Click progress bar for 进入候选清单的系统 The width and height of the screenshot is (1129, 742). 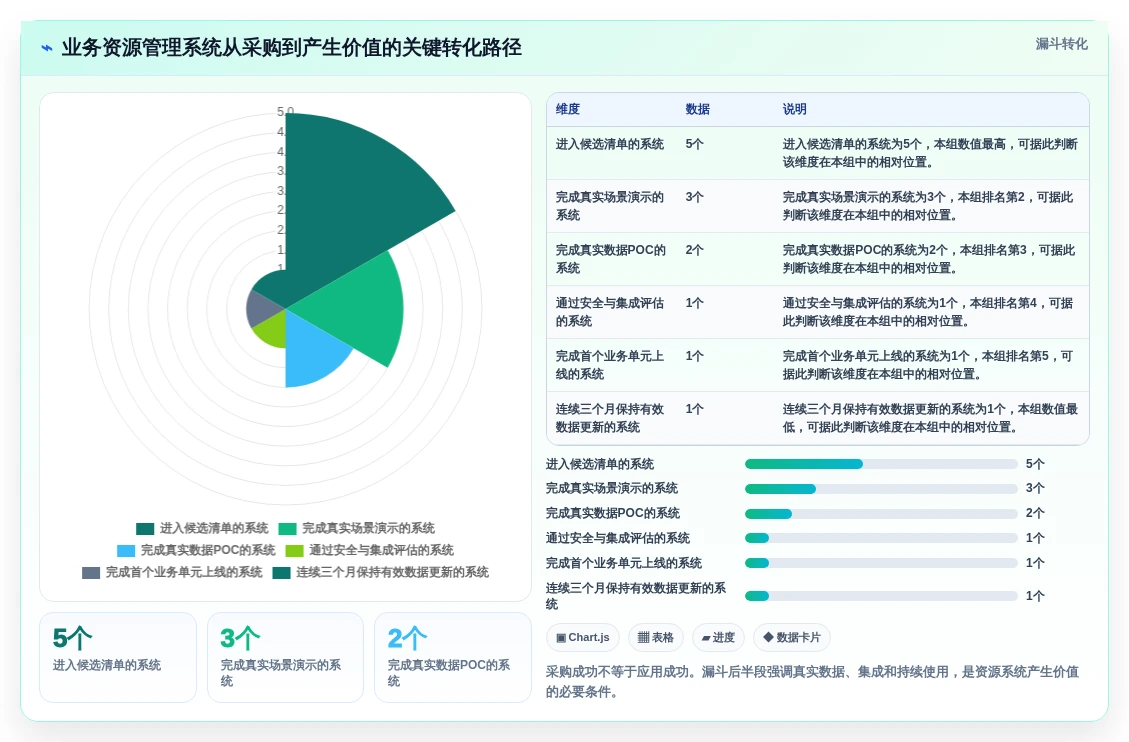(881, 464)
